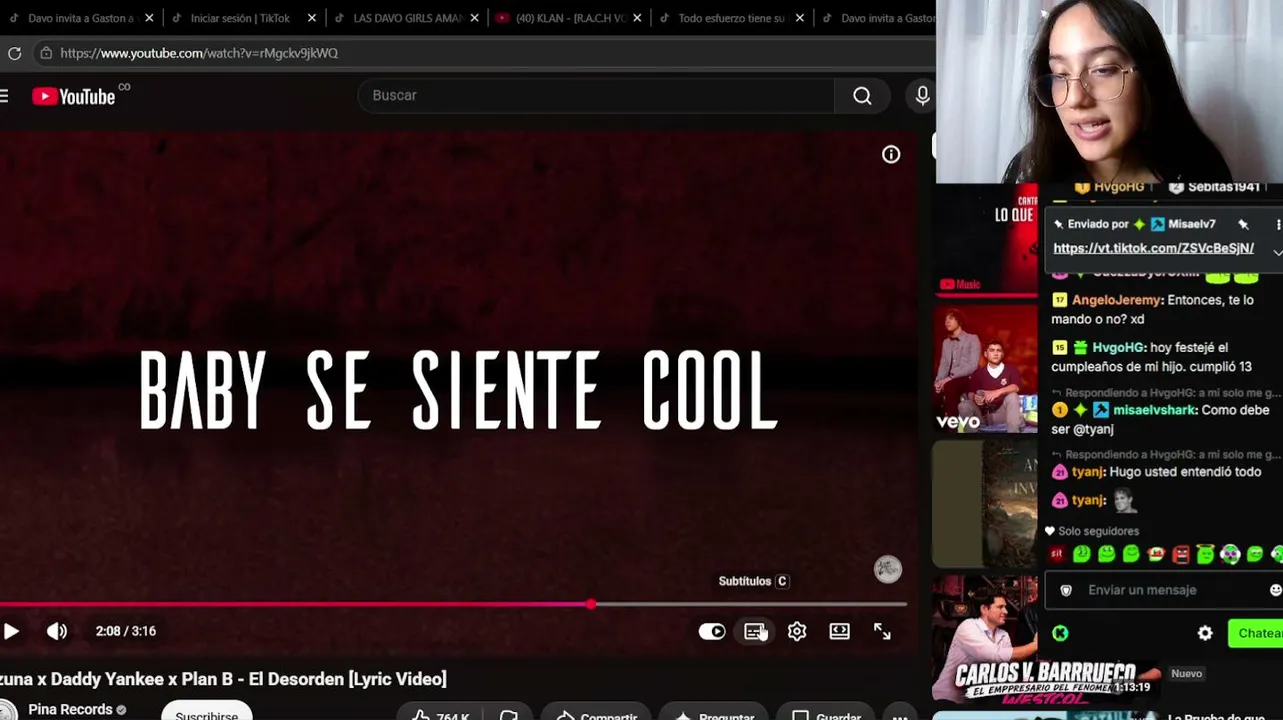Reload the page with the refresh icon
The image size is (1283, 720).
pos(14,53)
